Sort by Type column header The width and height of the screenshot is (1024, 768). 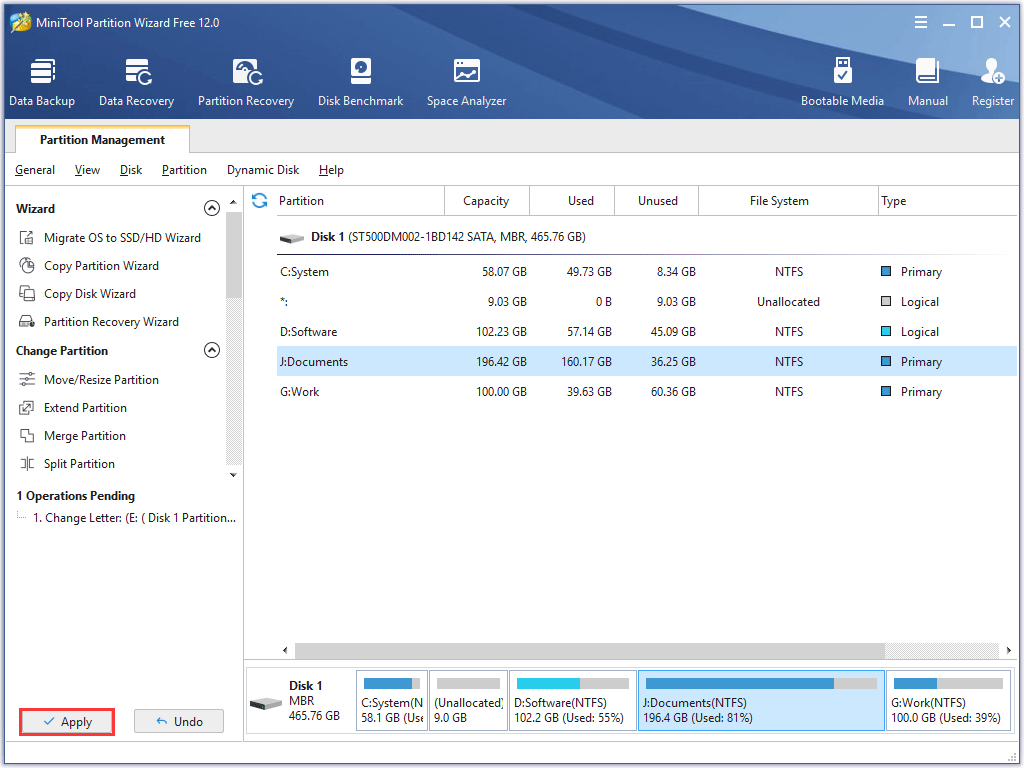tap(948, 200)
